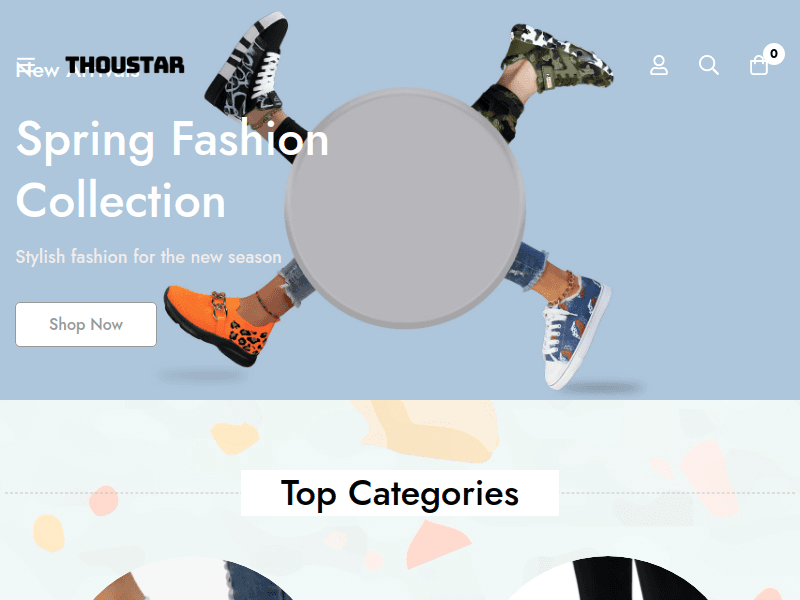This screenshot has height=600, width=800.
Task: Click the gray circle in the banner
Action: coord(405,208)
